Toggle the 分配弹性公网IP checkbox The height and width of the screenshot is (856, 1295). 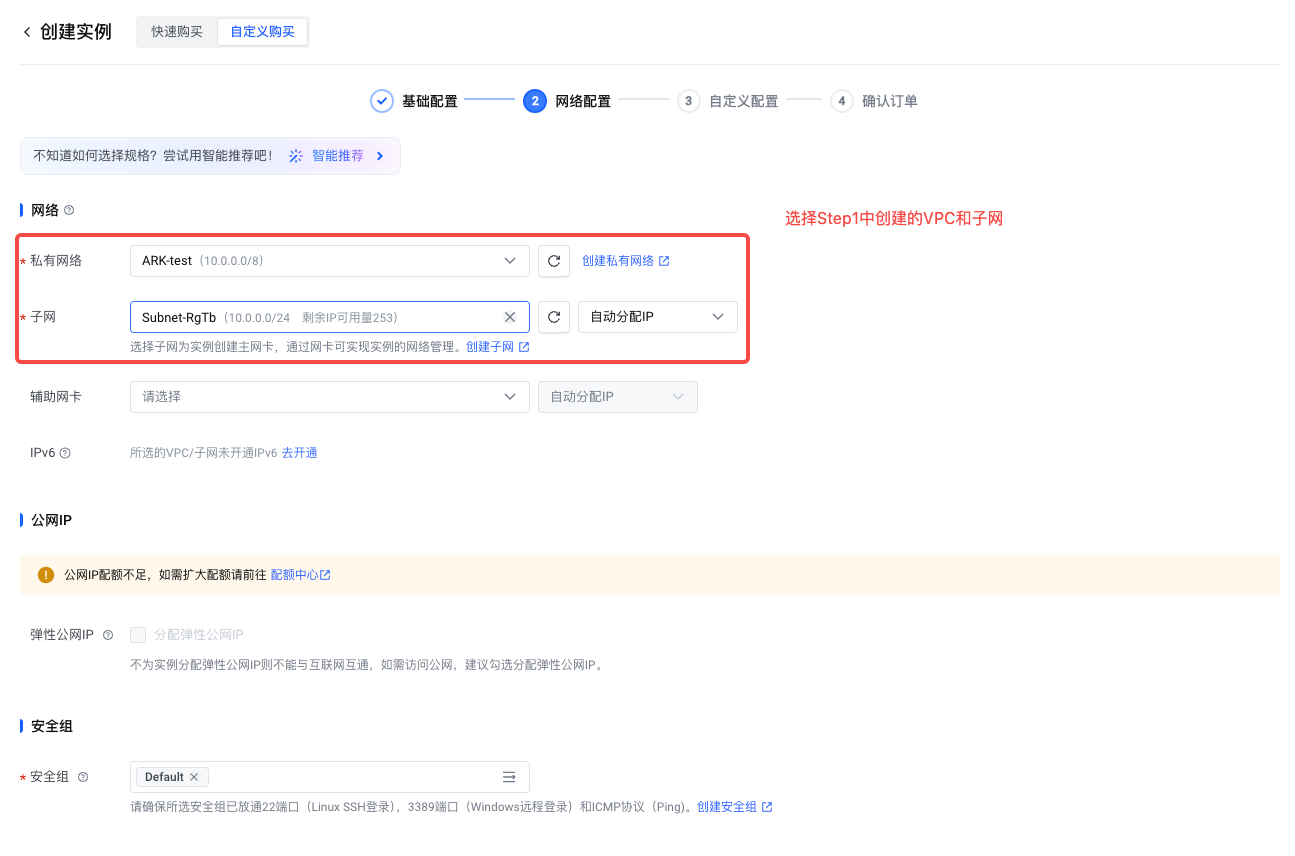click(138, 635)
